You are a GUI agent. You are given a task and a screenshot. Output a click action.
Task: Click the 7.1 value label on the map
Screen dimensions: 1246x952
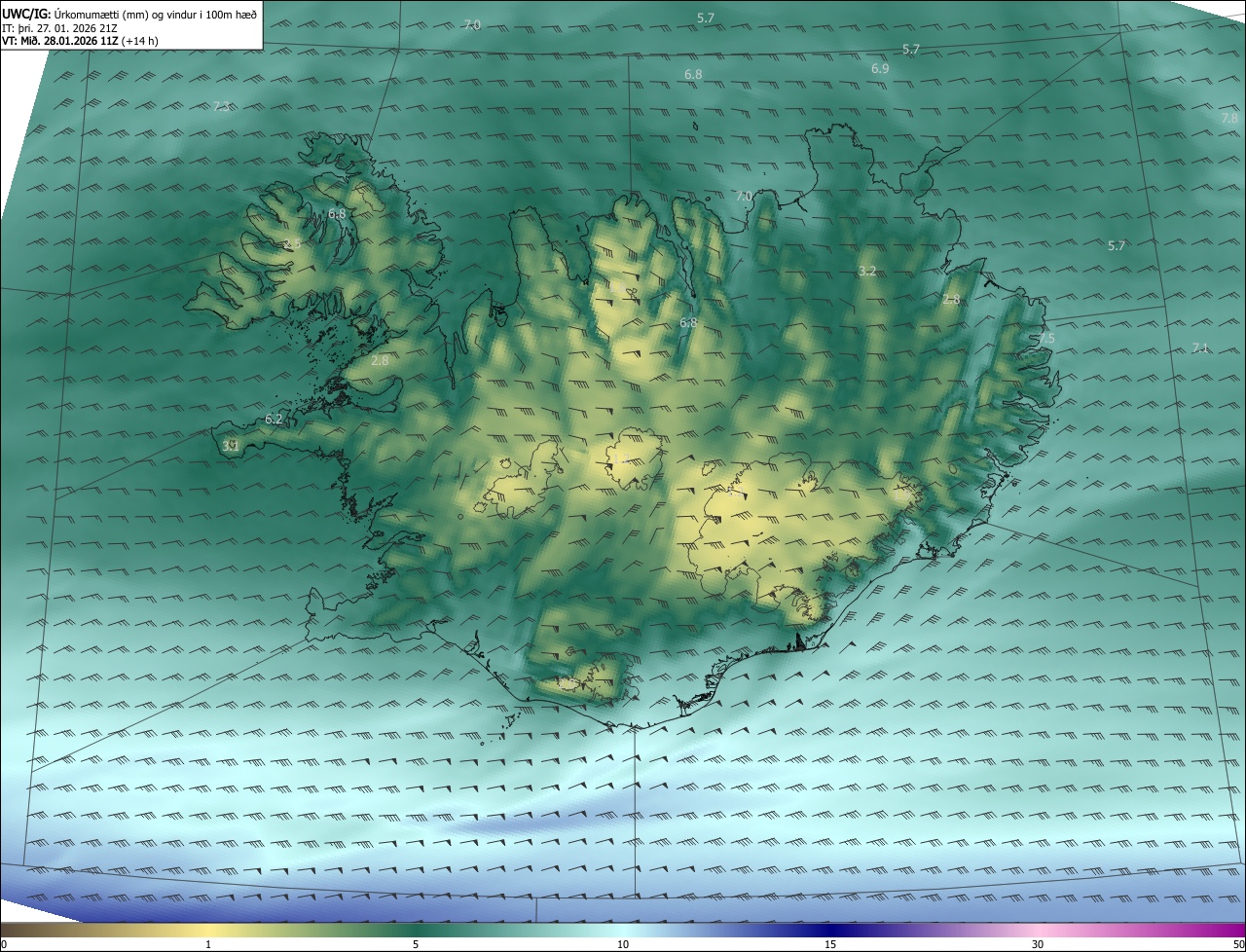coord(1200,348)
